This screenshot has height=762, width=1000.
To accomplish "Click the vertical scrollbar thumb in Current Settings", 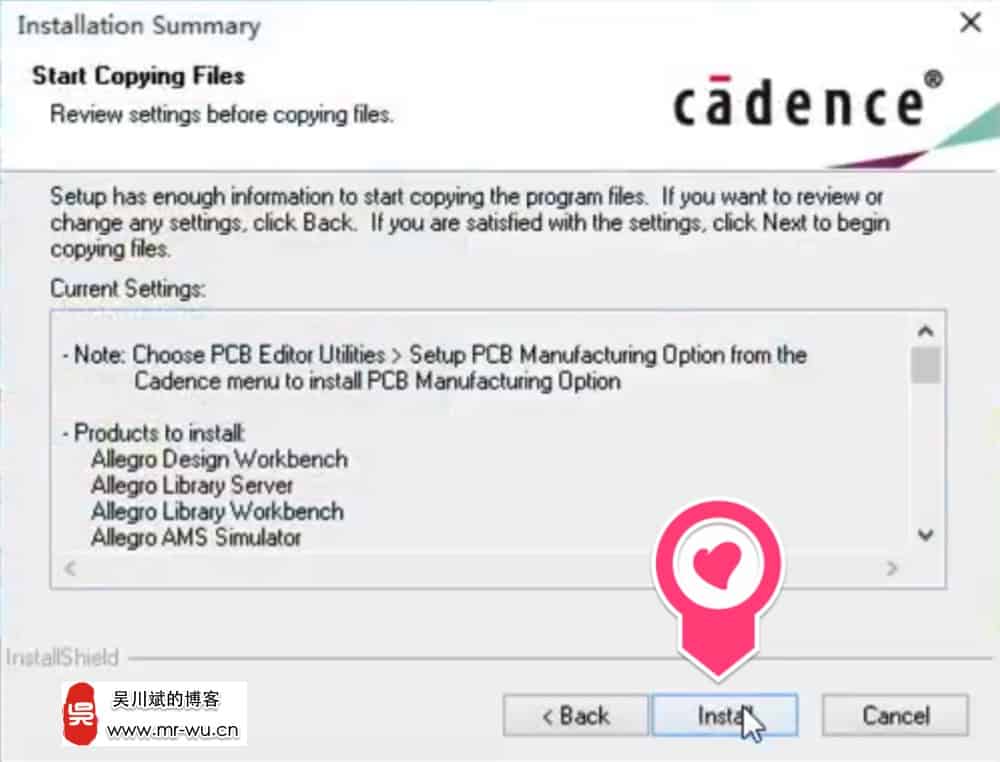I will pyautogui.click(x=925, y=365).
